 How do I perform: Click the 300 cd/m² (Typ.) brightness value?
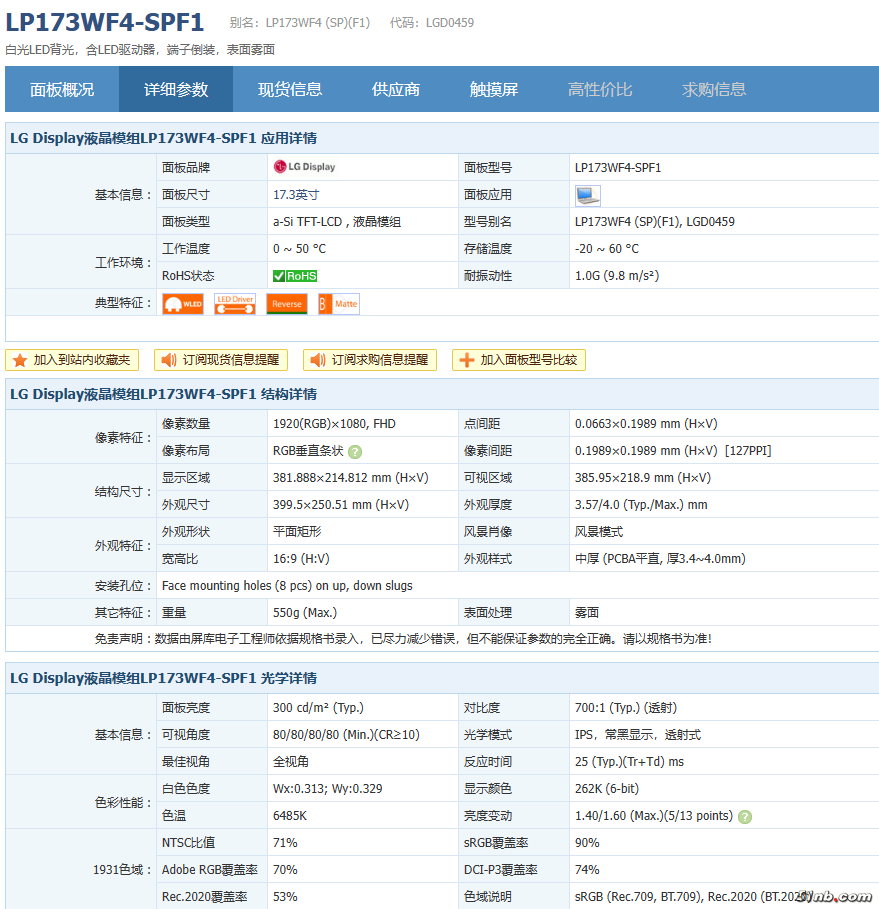coord(318,708)
